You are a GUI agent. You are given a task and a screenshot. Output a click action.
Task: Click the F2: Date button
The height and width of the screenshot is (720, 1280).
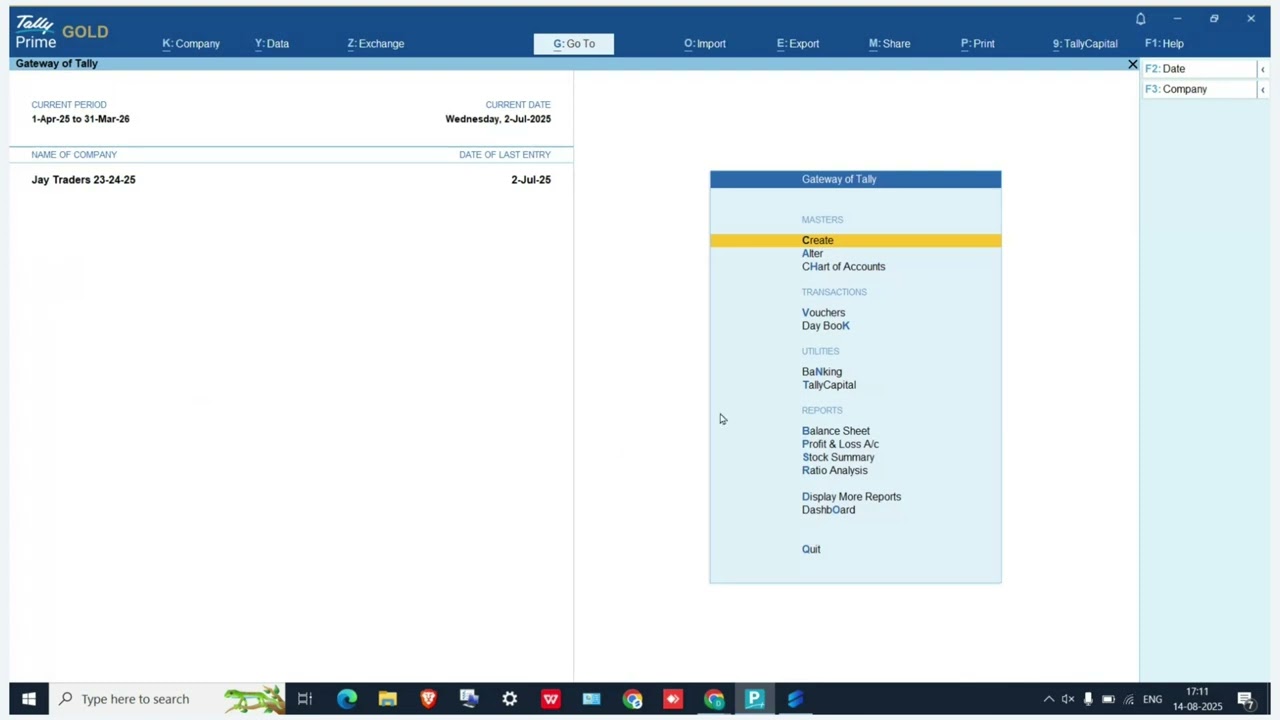tap(1199, 69)
